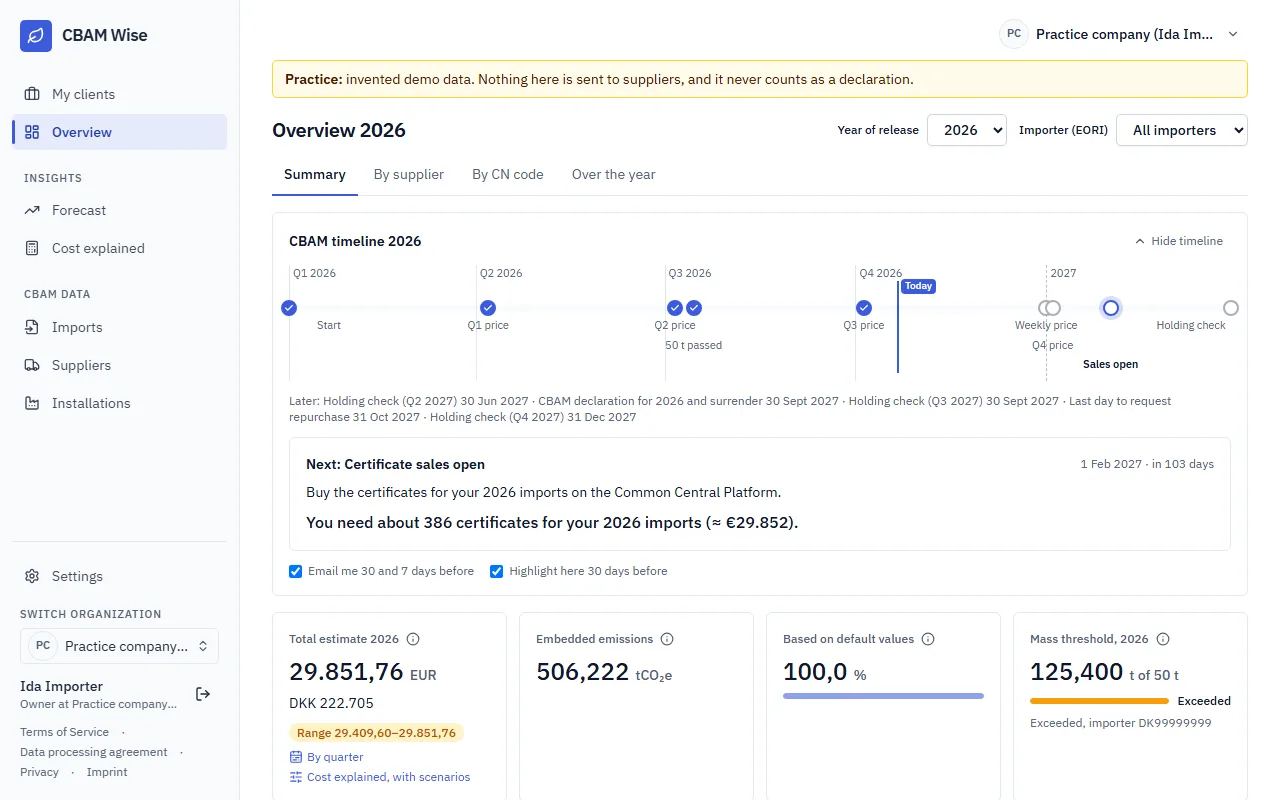Switch to the By CN code tab
Screen dimensions: 1280x800
click(x=508, y=174)
